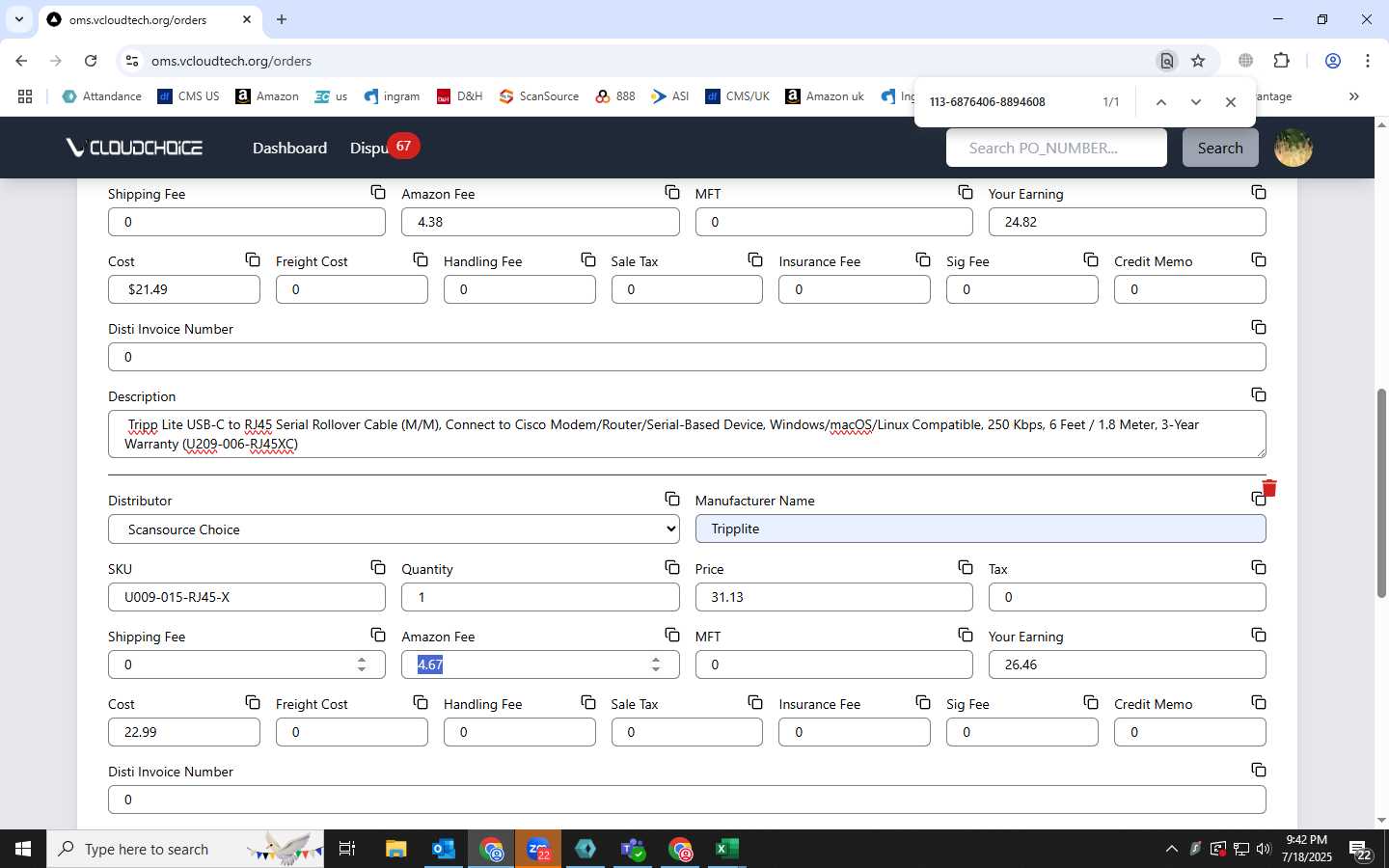Click the browser address bar
This screenshot has width=1389, height=868.
click(646, 61)
